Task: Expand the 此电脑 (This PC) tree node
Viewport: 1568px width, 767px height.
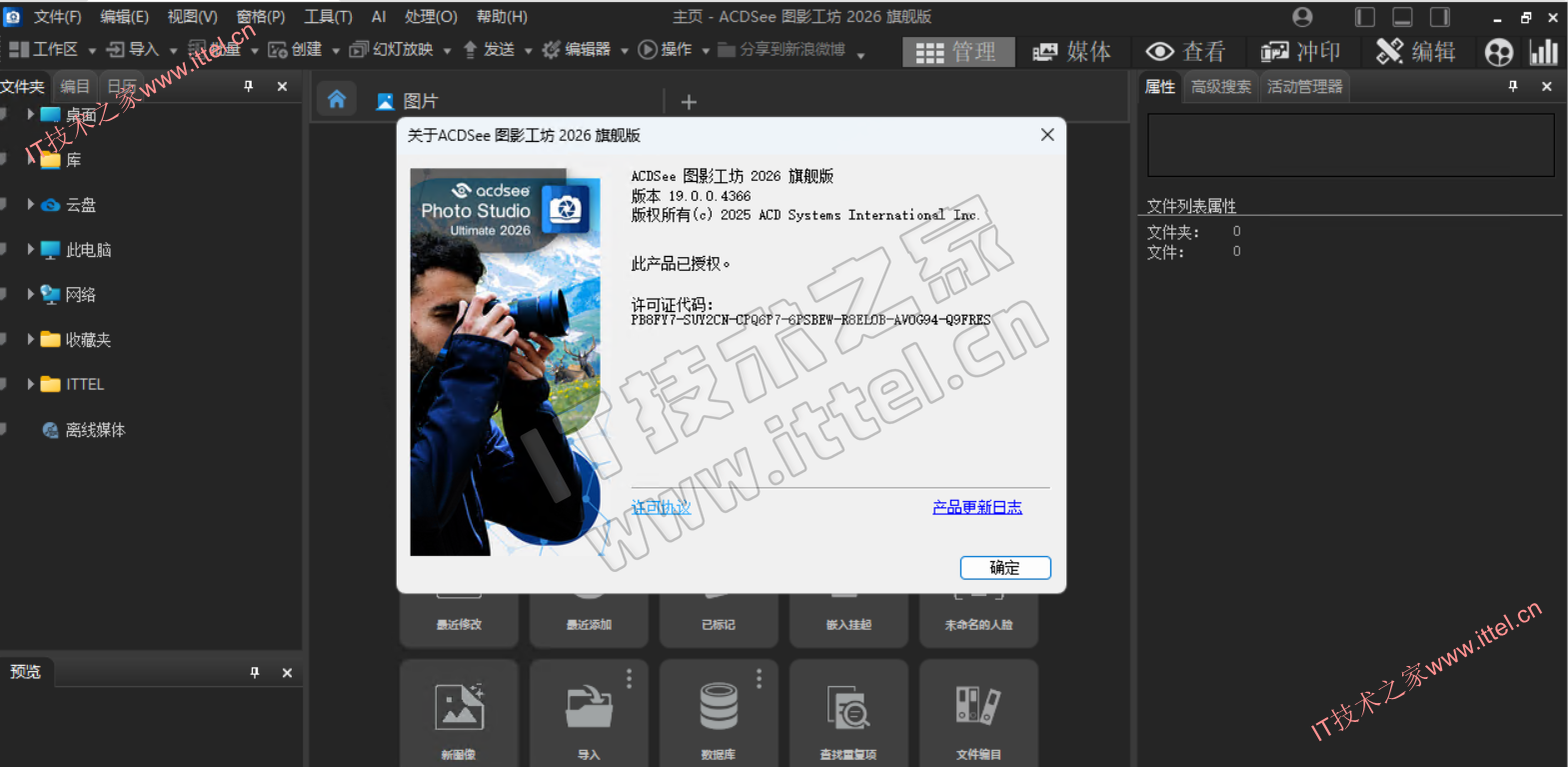Action: (x=31, y=249)
